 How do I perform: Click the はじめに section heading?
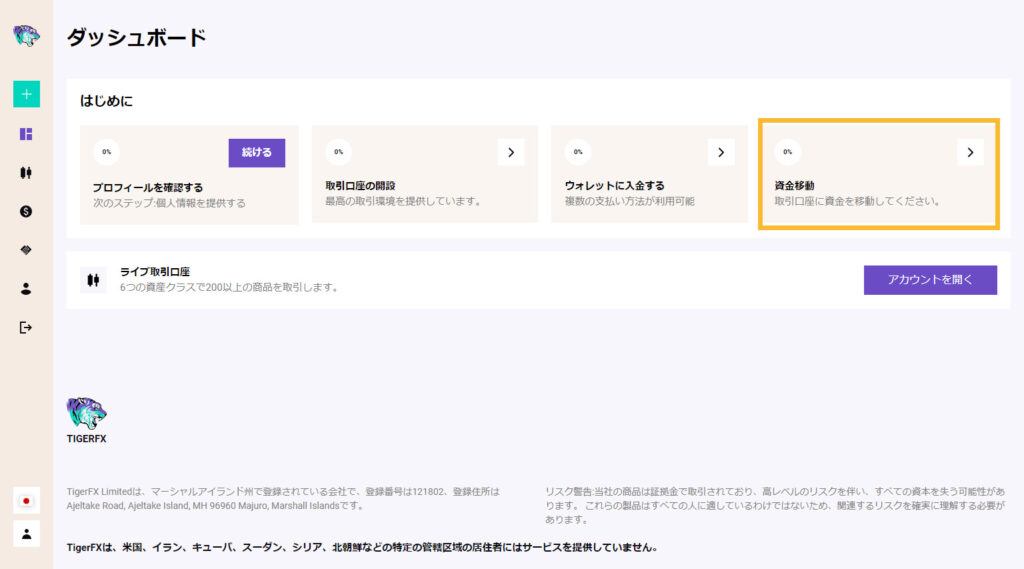[x=106, y=101]
